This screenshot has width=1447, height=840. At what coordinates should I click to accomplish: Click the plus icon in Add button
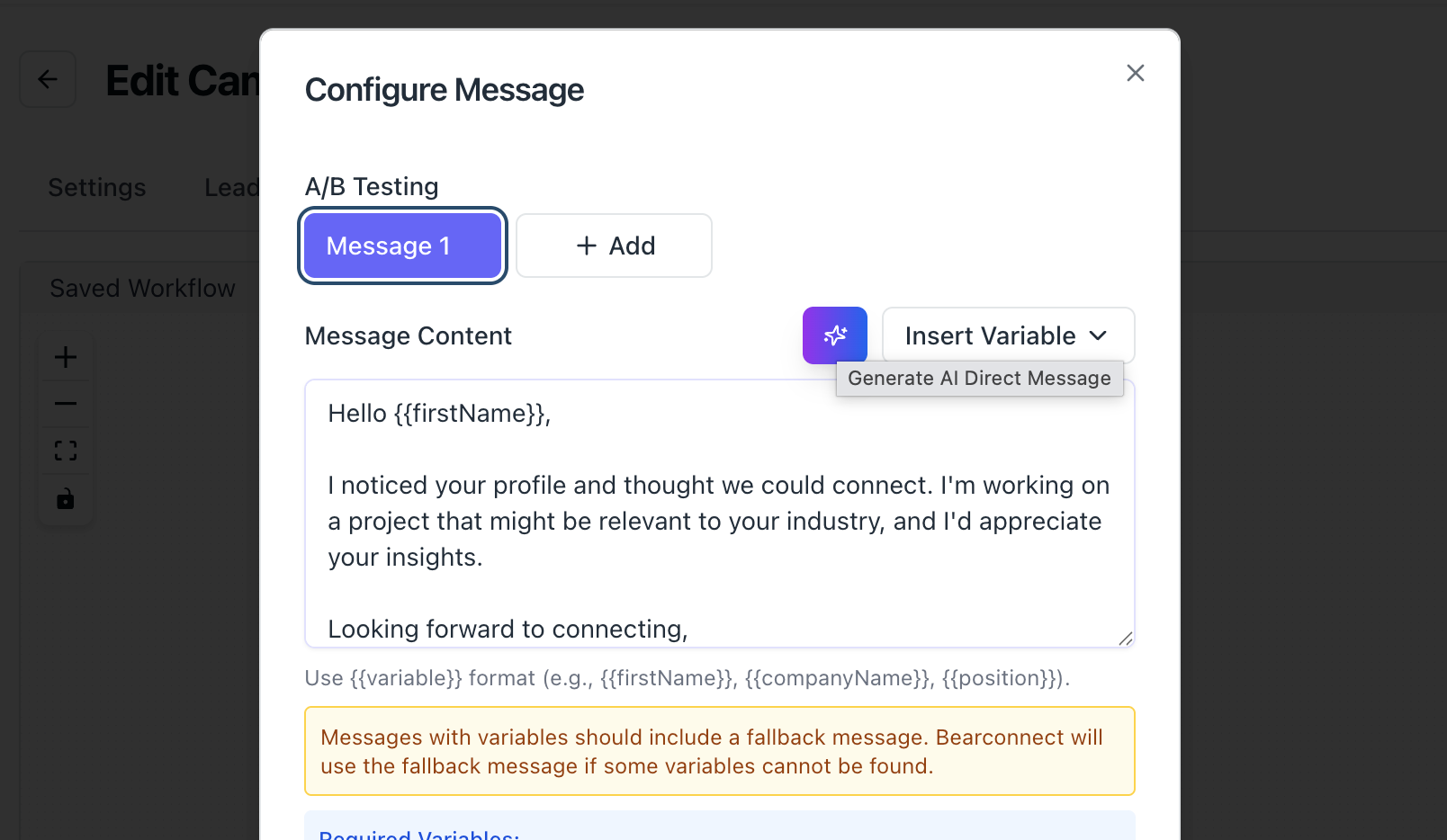point(587,246)
